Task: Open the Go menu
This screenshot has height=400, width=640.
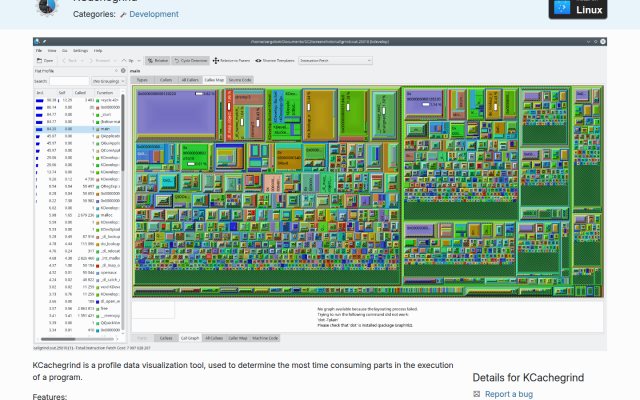Action: coord(64,51)
